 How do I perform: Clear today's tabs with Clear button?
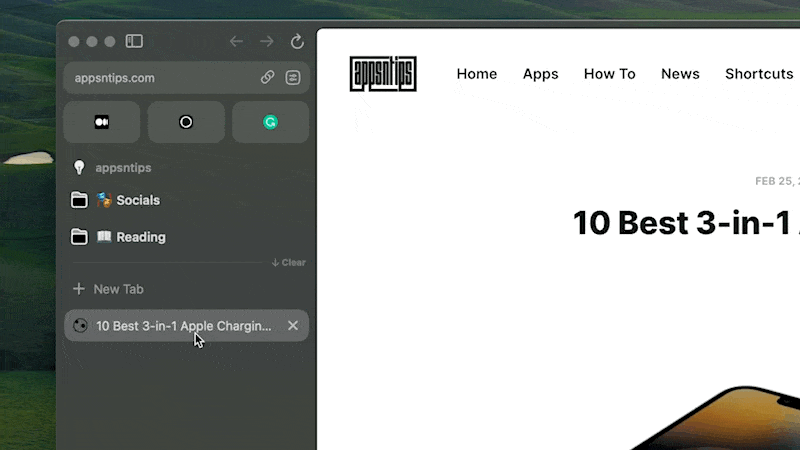click(x=289, y=263)
